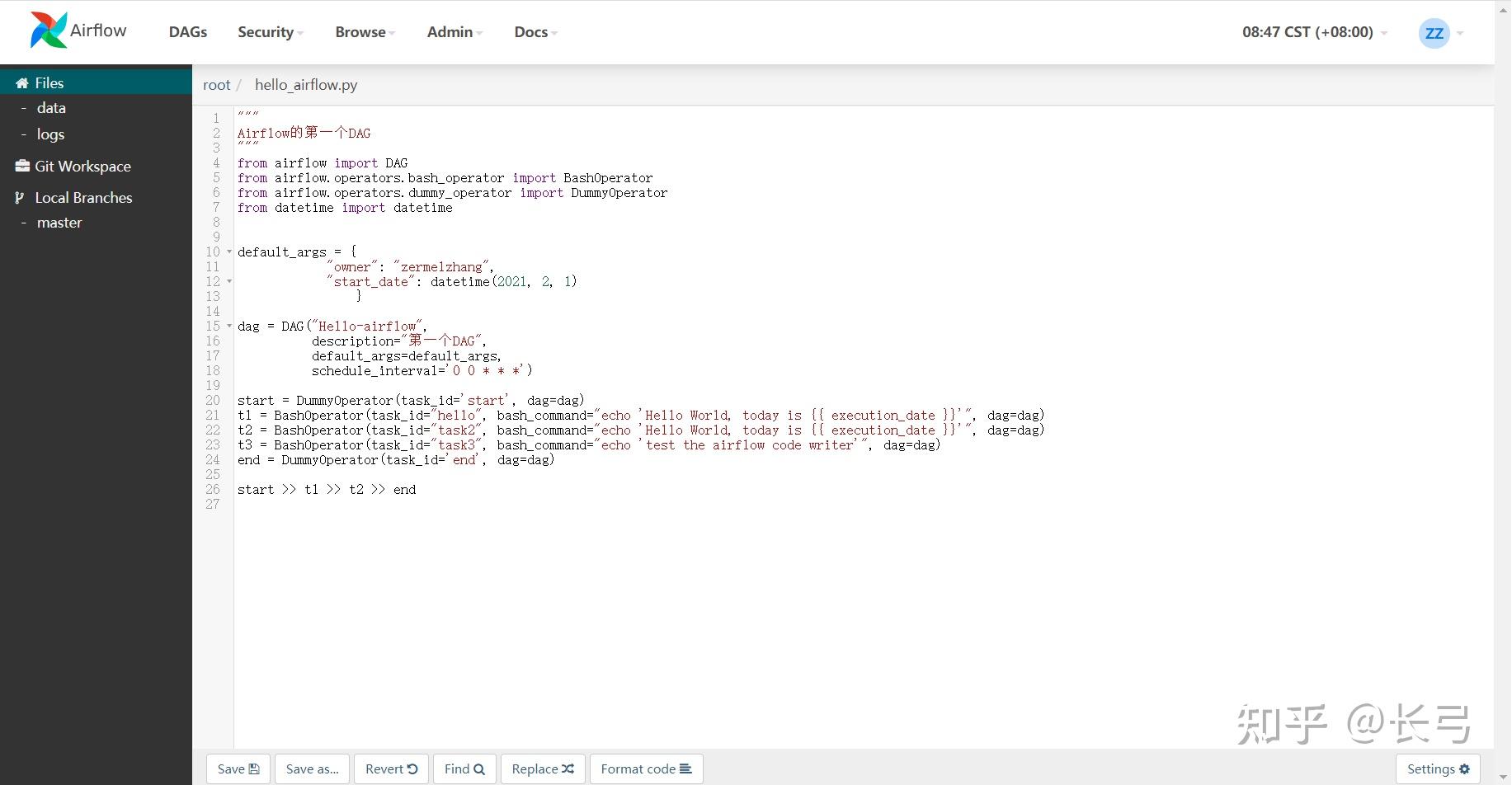The height and width of the screenshot is (785, 1512).
Task: Click the Airflow pinwheel logo
Action: 49,30
